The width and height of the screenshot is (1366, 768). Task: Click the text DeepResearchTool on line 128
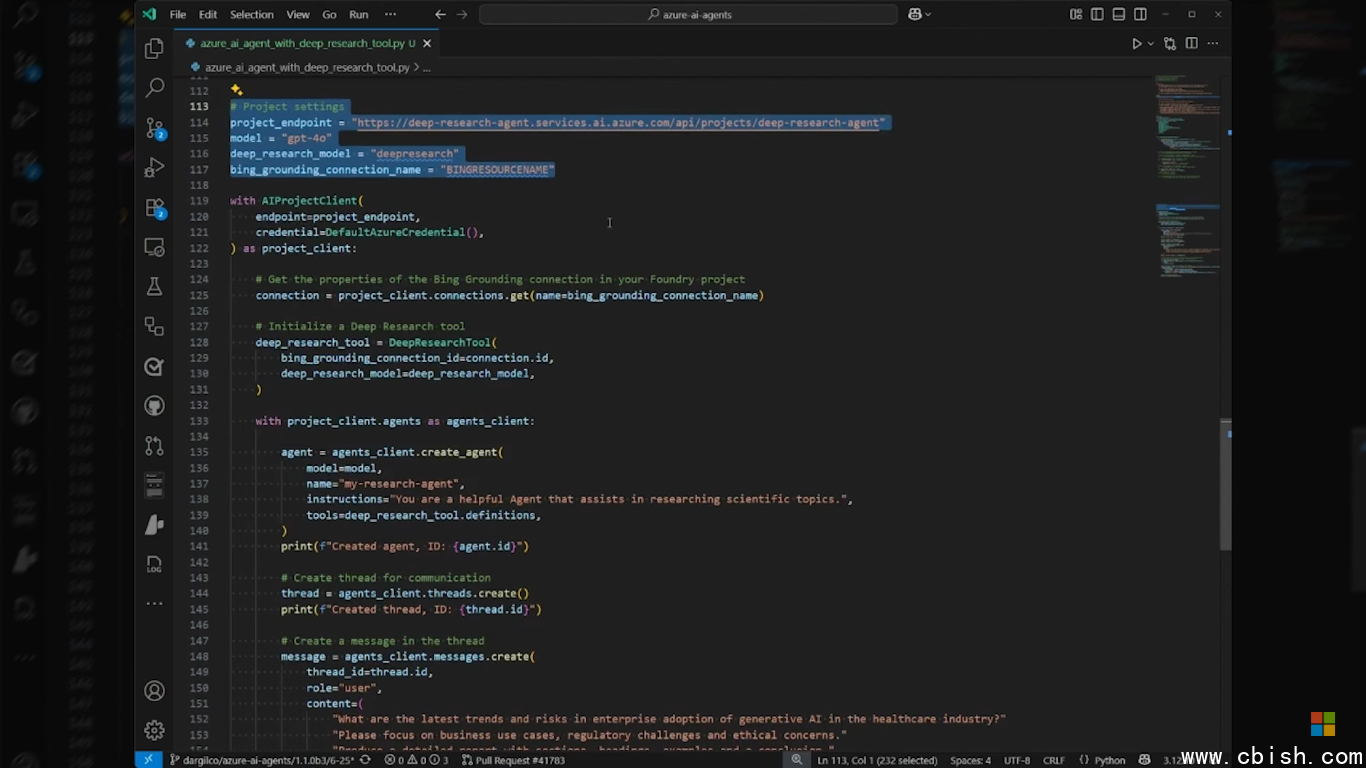coord(440,342)
